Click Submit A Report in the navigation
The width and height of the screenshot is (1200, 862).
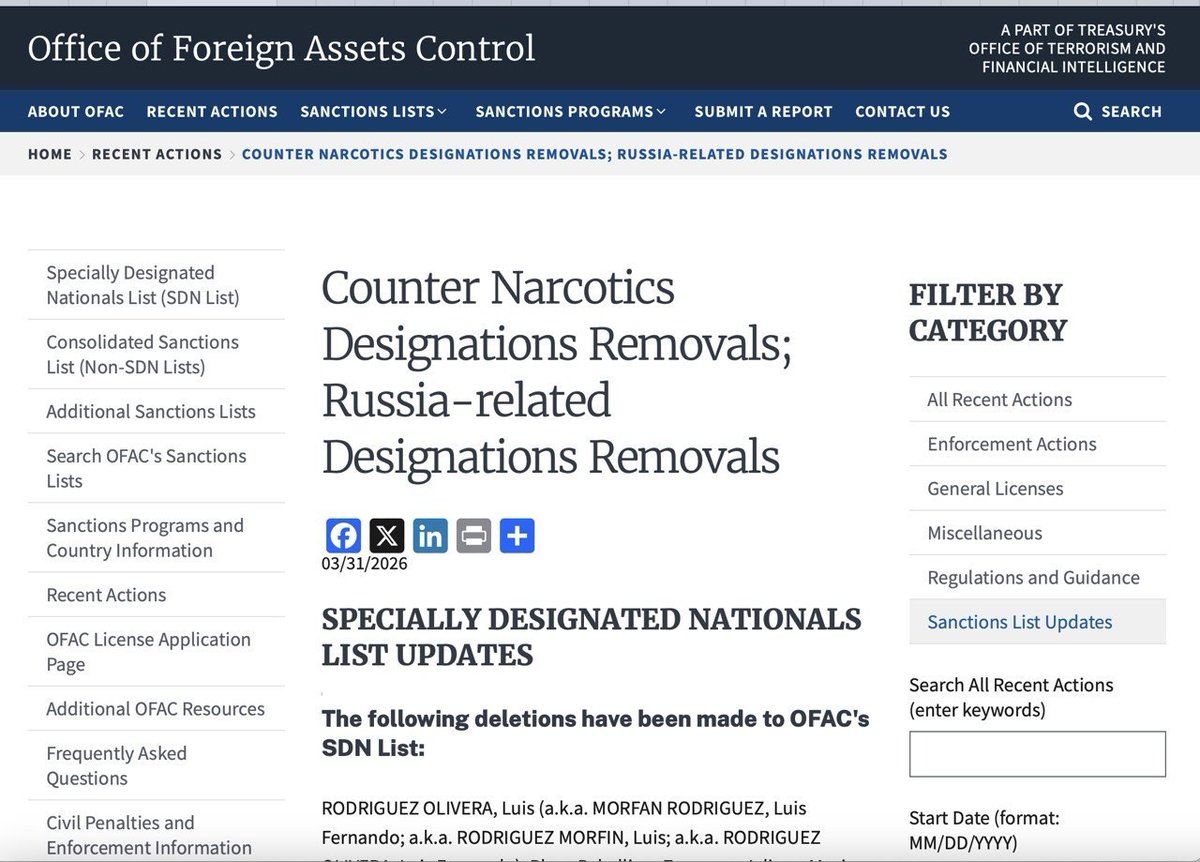[763, 111]
